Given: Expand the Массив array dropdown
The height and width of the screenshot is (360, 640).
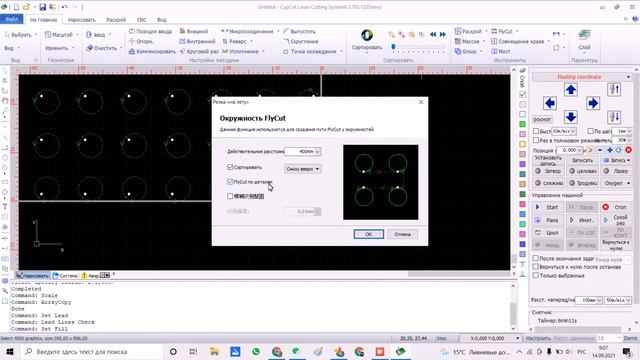Looking at the screenshot, I should point(484,41).
